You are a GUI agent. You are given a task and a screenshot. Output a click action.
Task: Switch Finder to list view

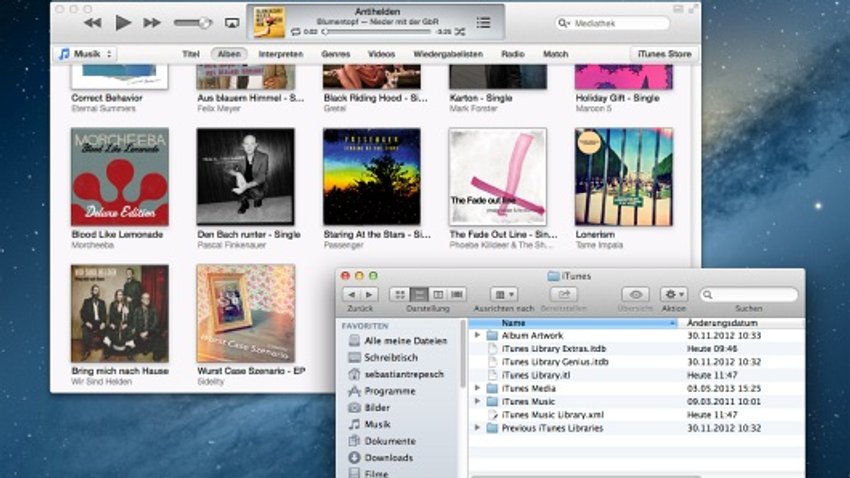(x=418, y=294)
